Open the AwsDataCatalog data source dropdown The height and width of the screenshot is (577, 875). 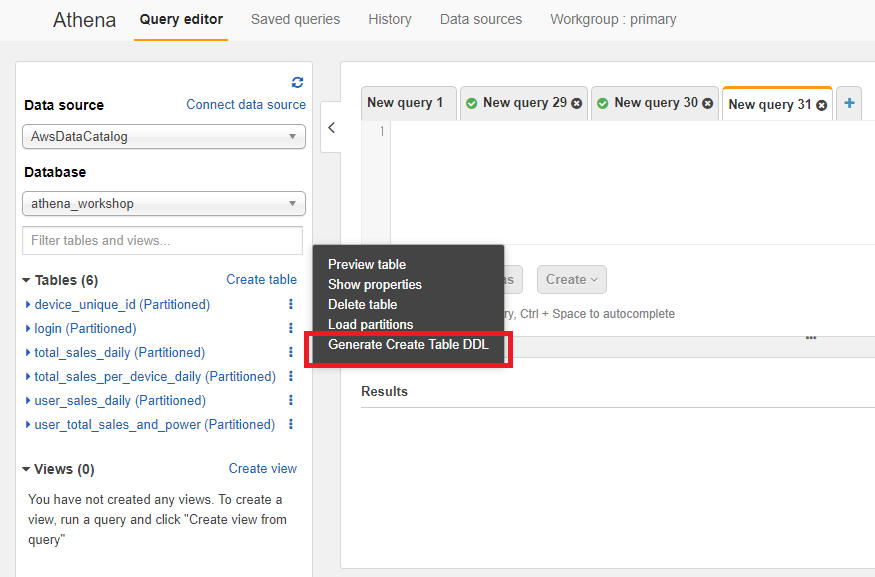coord(164,137)
